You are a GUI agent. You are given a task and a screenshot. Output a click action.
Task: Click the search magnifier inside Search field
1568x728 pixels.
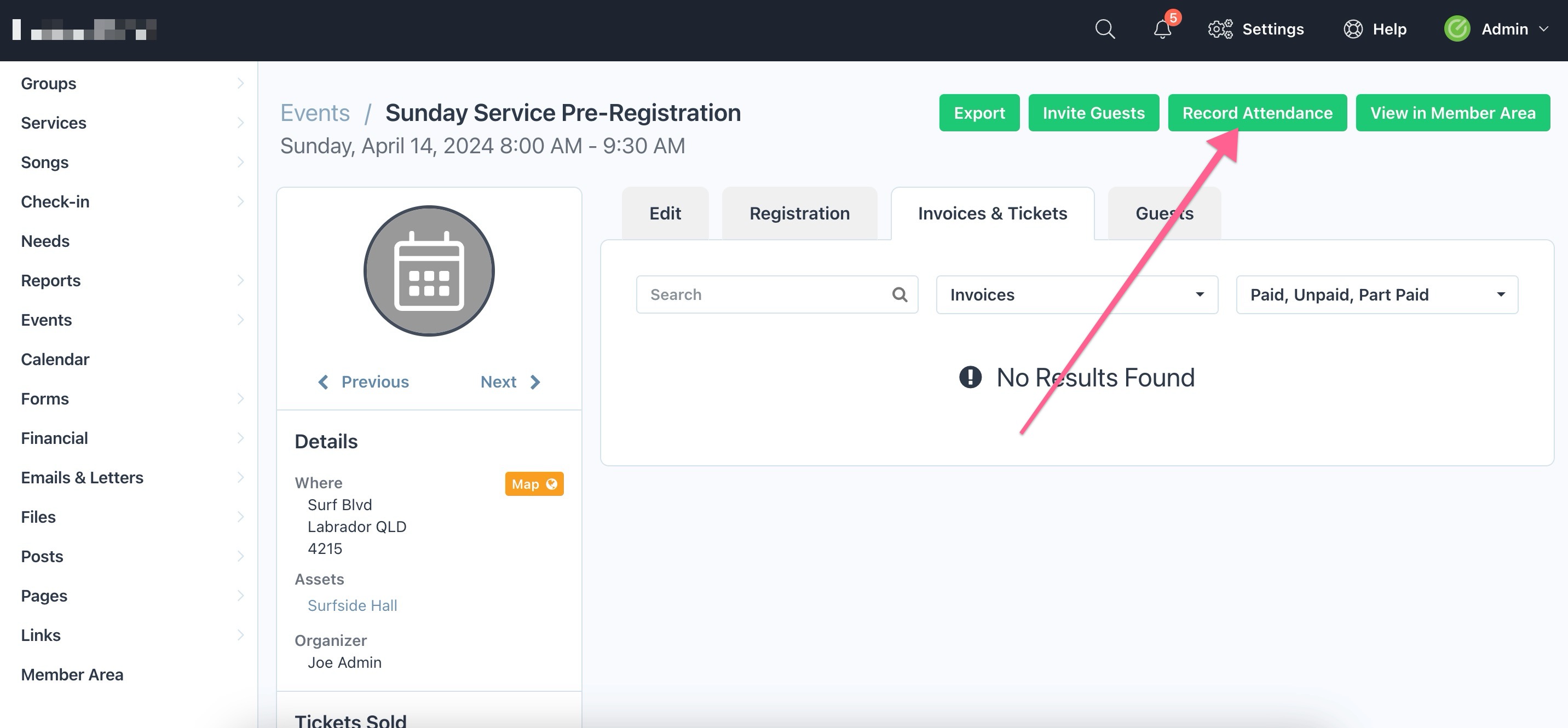(x=900, y=294)
